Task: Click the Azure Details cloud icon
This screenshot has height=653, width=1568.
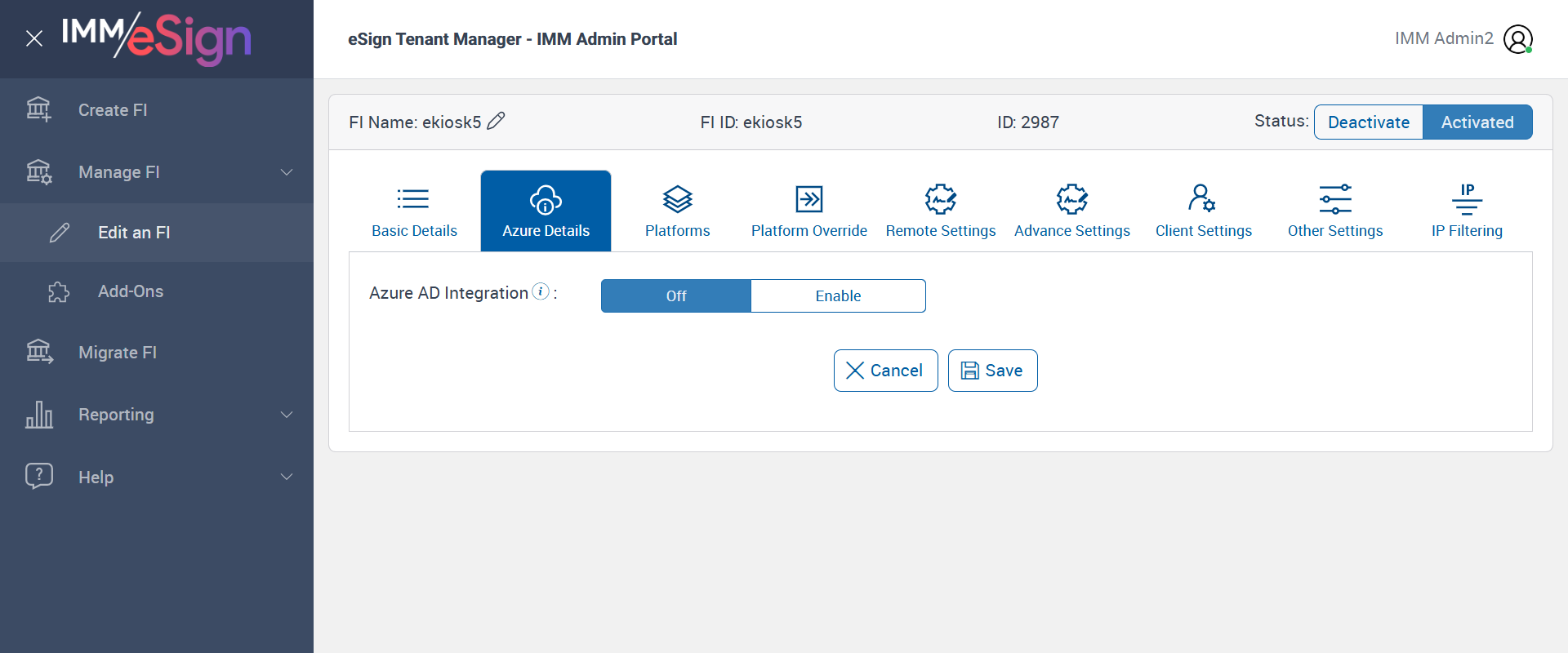Action: click(x=546, y=199)
